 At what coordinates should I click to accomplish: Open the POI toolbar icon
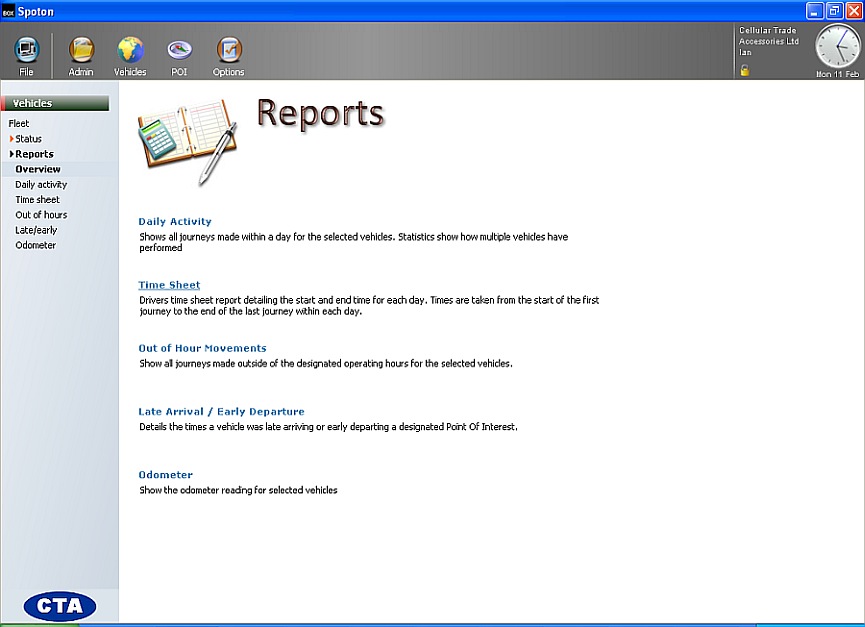tap(179, 50)
